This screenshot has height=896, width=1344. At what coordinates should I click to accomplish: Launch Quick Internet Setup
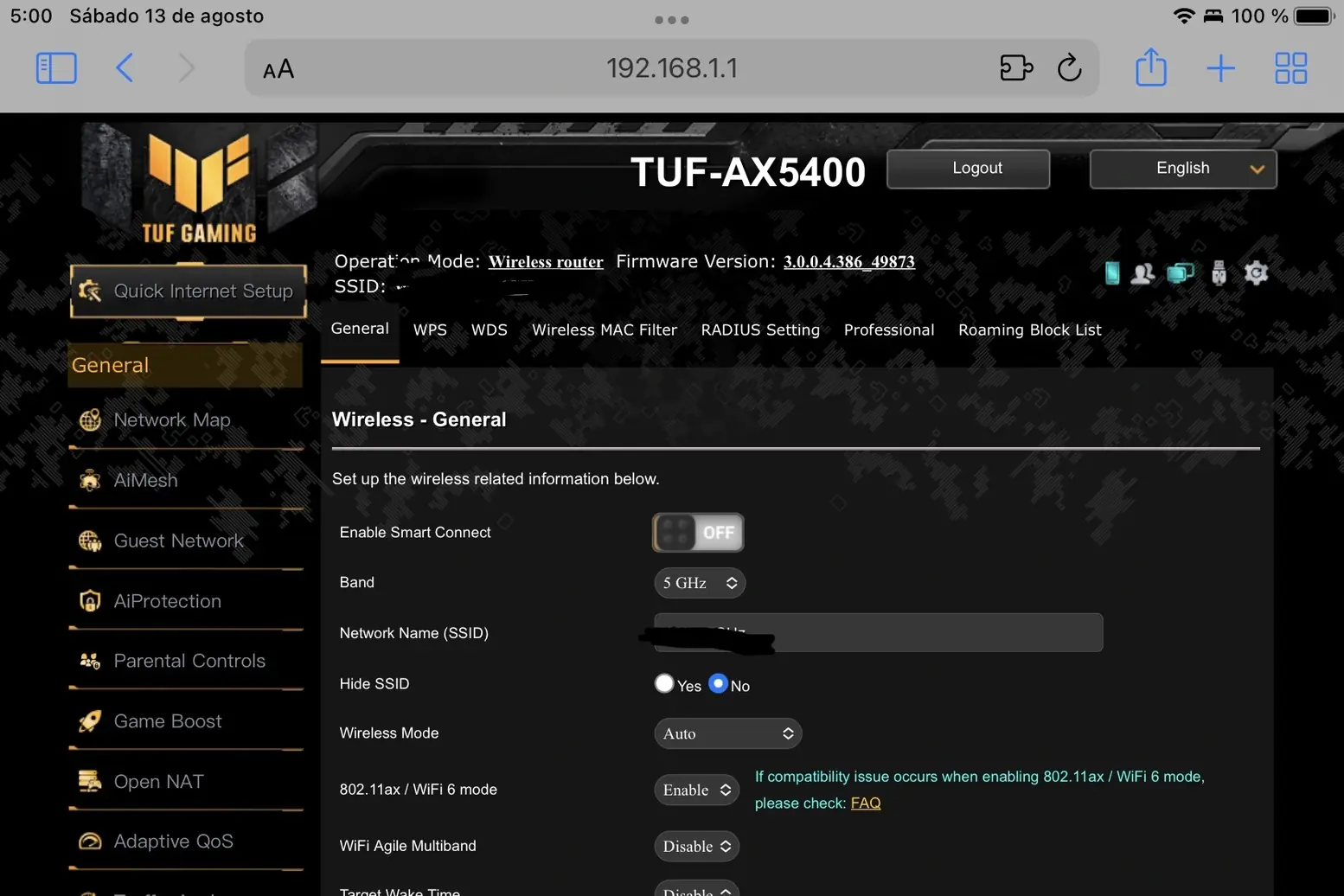pyautogui.click(x=189, y=291)
